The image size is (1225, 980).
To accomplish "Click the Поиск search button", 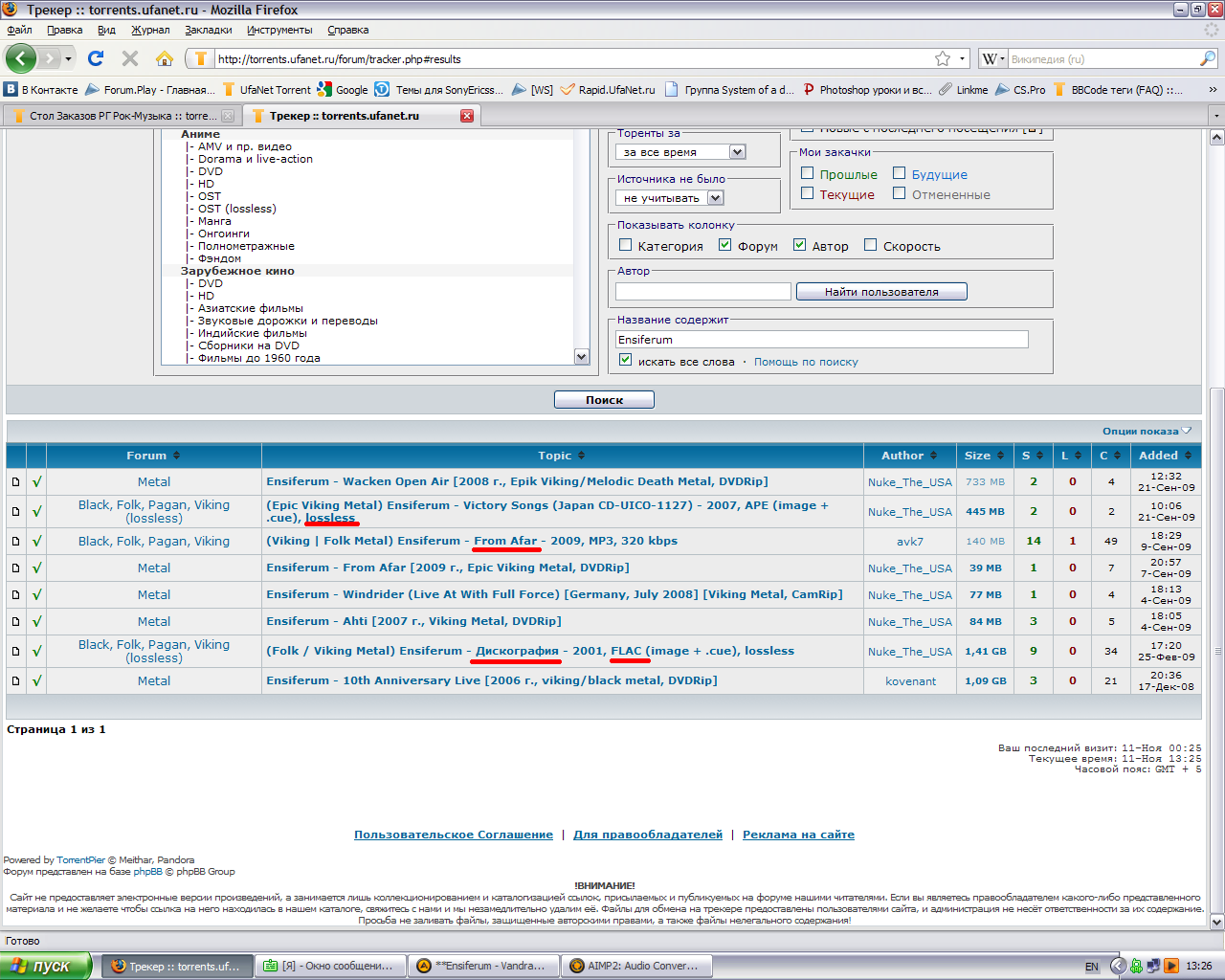I will 604,400.
